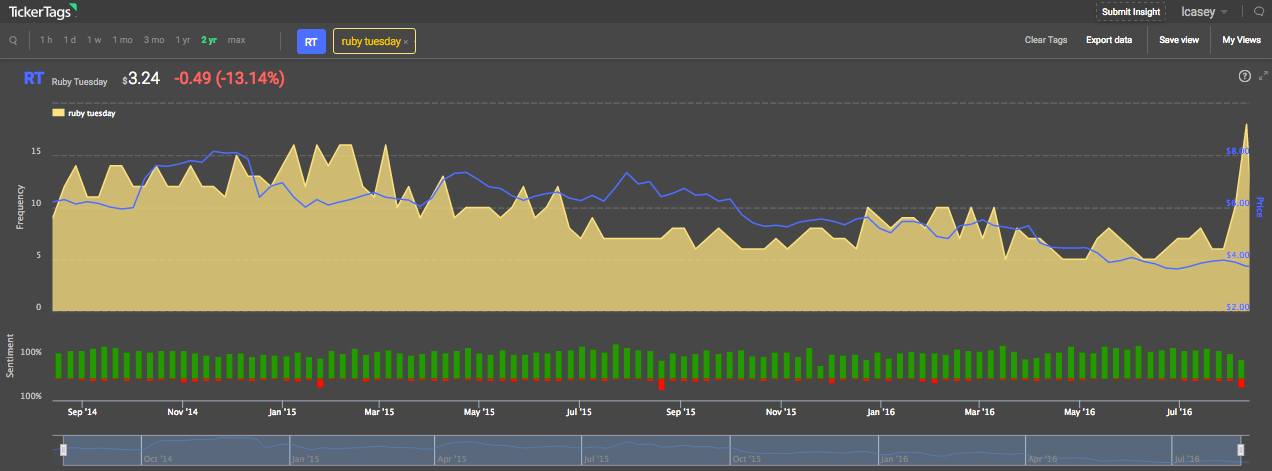Click the Apr '16 navigator label

tap(1042, 459)
